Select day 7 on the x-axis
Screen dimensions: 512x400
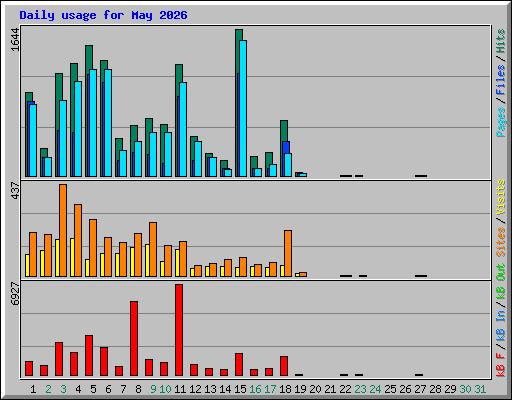[x=123, y=389]
